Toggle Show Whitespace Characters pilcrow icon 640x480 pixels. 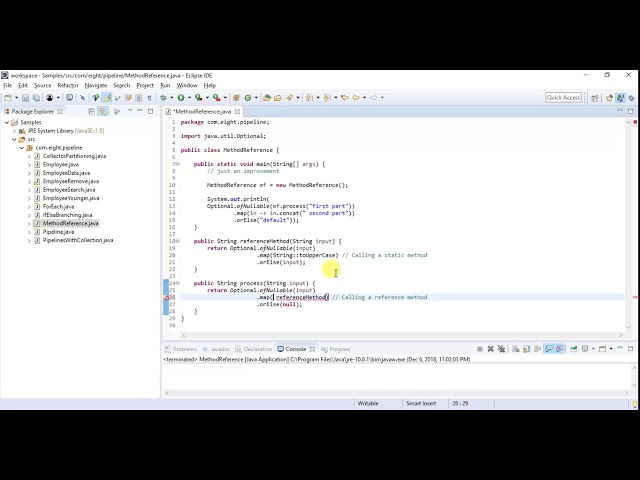pos(149,98)
